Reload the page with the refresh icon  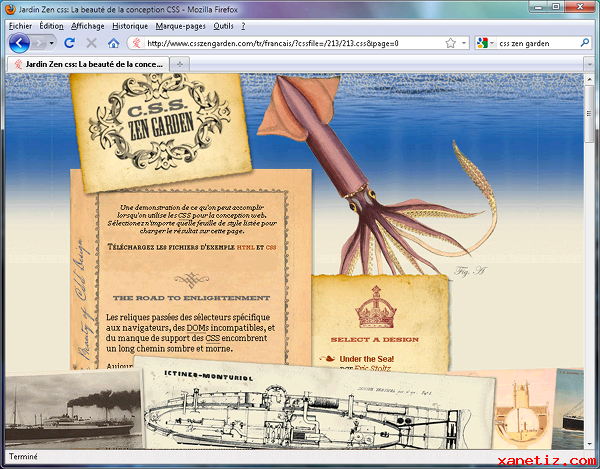coord(69,43)
